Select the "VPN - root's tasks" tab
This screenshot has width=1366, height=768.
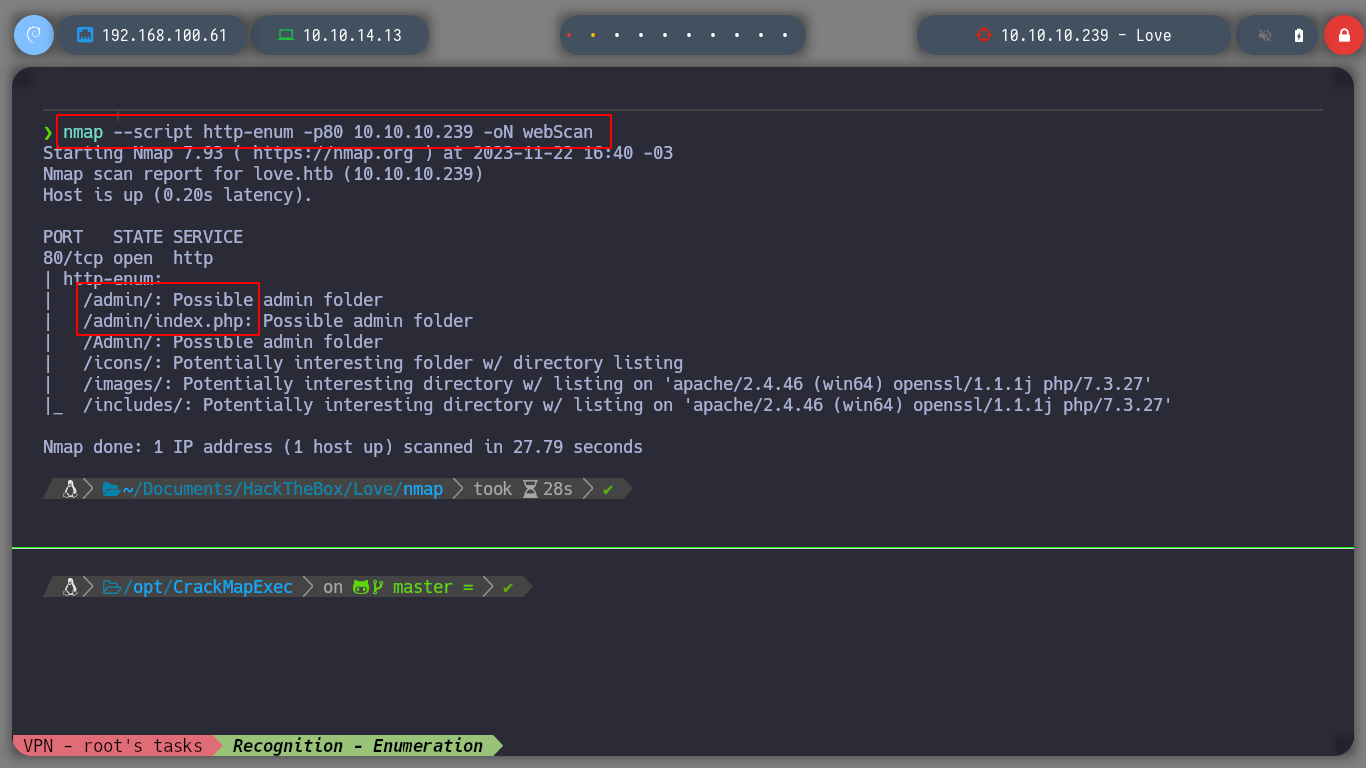pos(113,746)
